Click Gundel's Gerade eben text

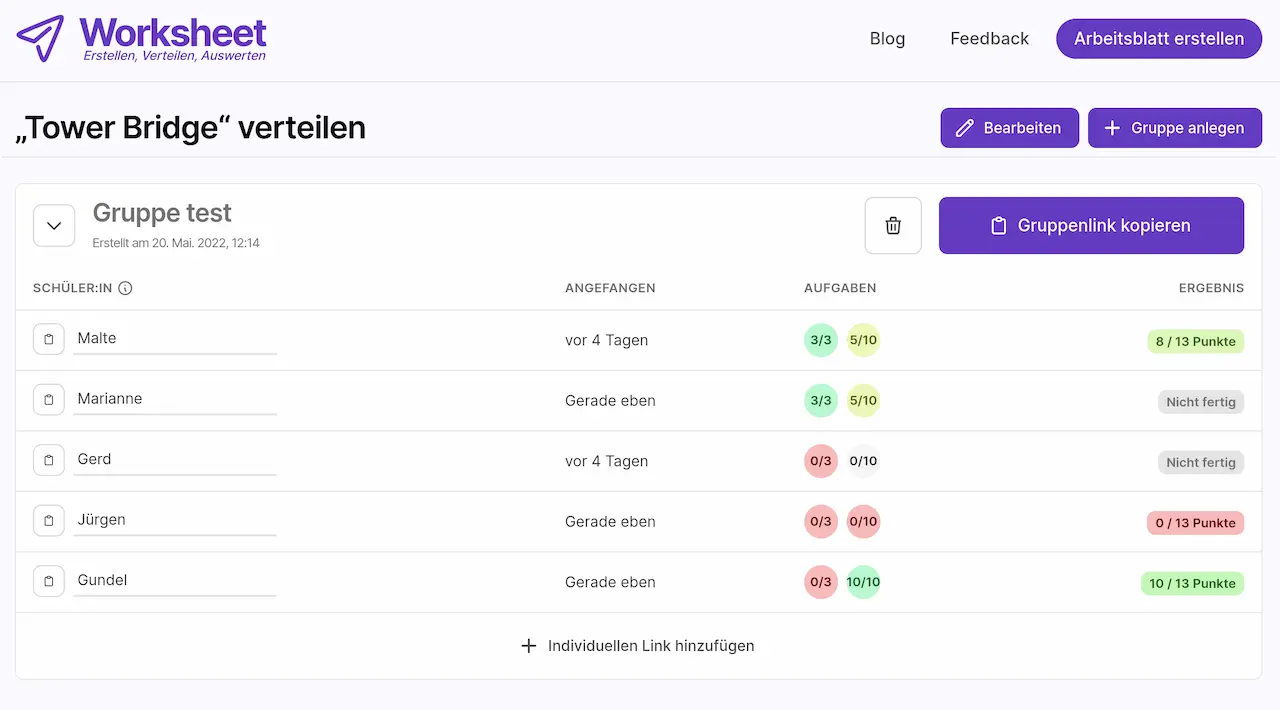[610, 582]
